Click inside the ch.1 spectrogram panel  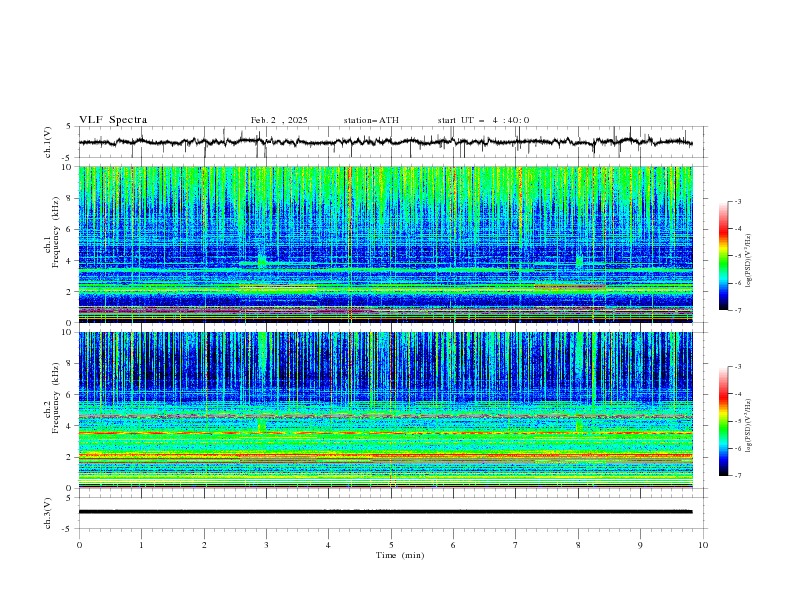pyautogui.click(x=385, y=244)
